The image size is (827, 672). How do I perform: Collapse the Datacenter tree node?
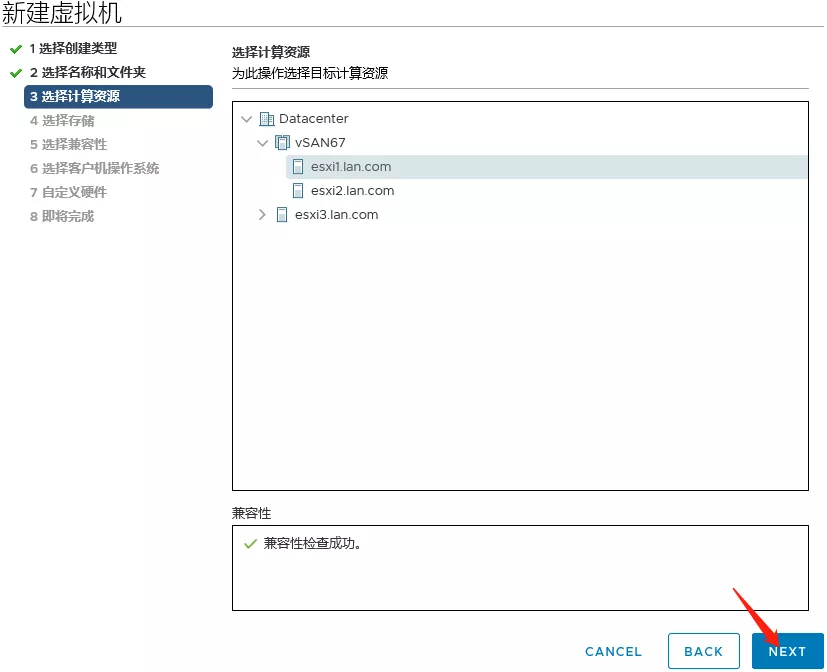pyautogui.click(x=247, y=119)
